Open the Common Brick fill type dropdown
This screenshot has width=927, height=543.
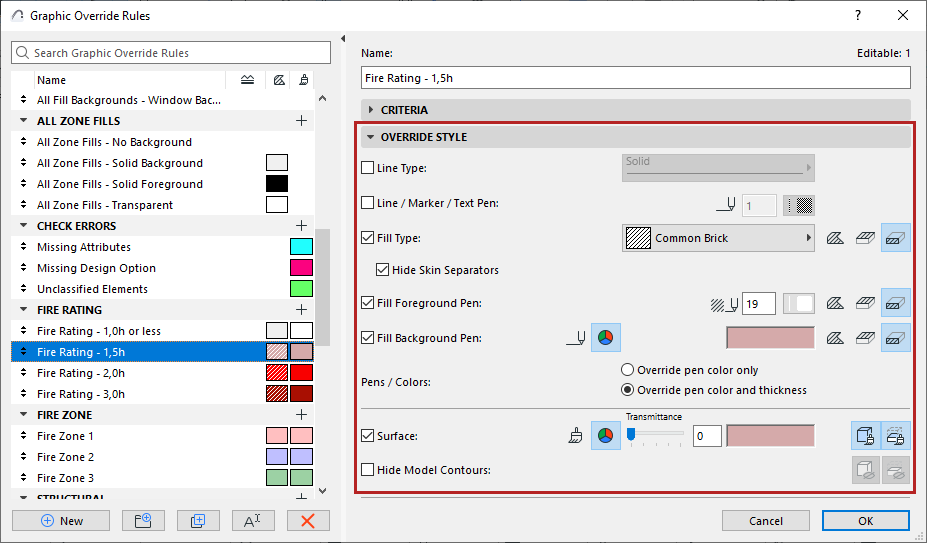pos(718,238)
